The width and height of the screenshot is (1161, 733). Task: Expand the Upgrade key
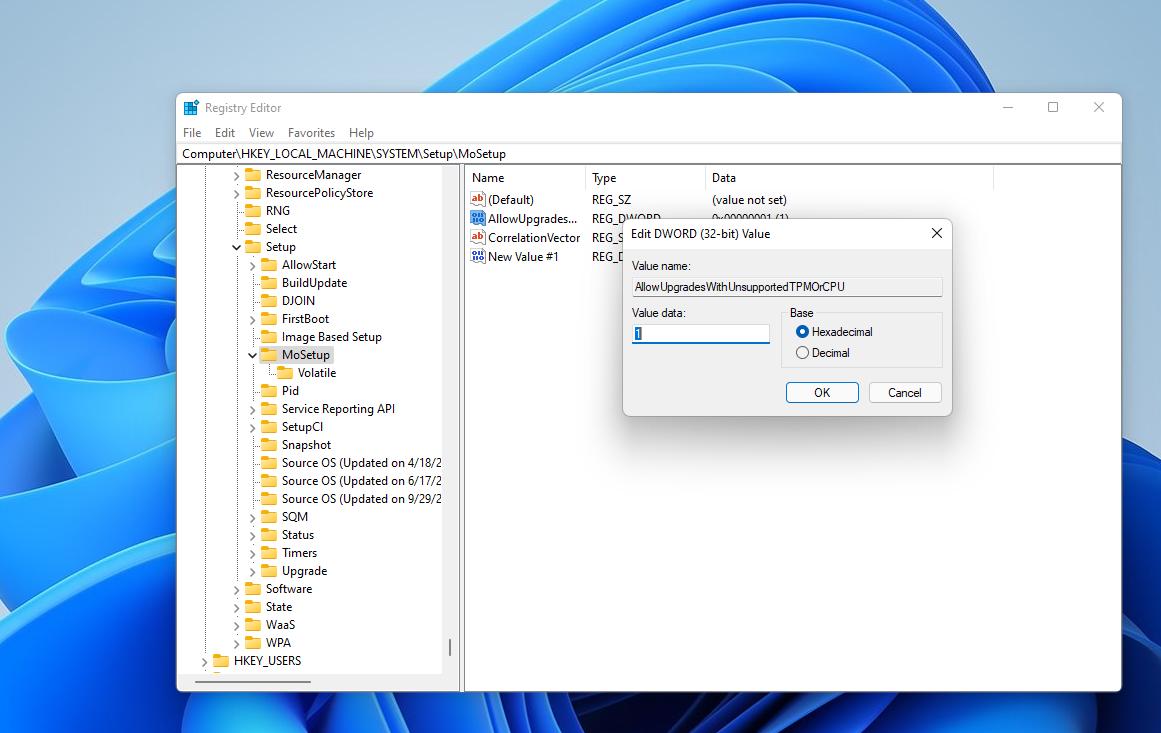(252, 572)
